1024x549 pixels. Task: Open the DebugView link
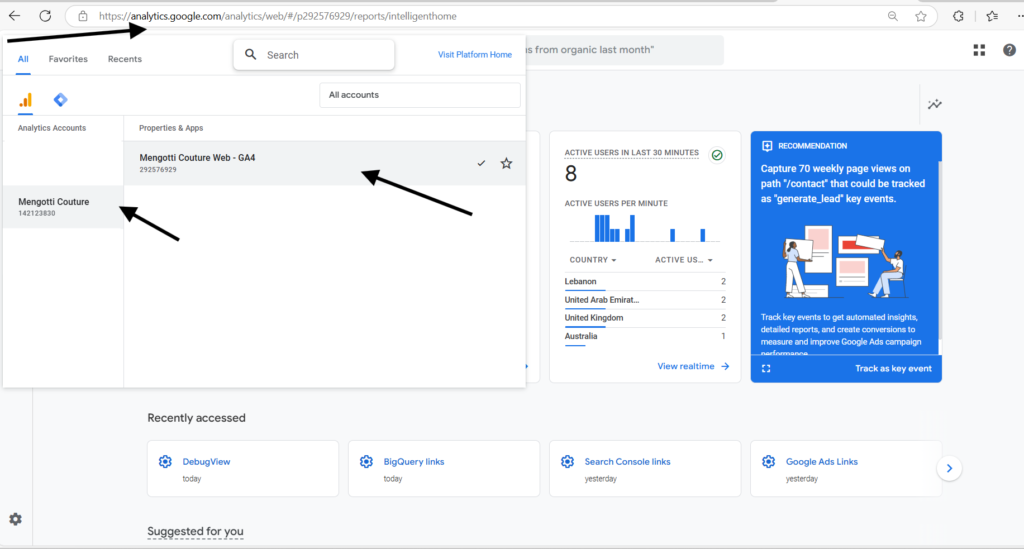point(206,462)
